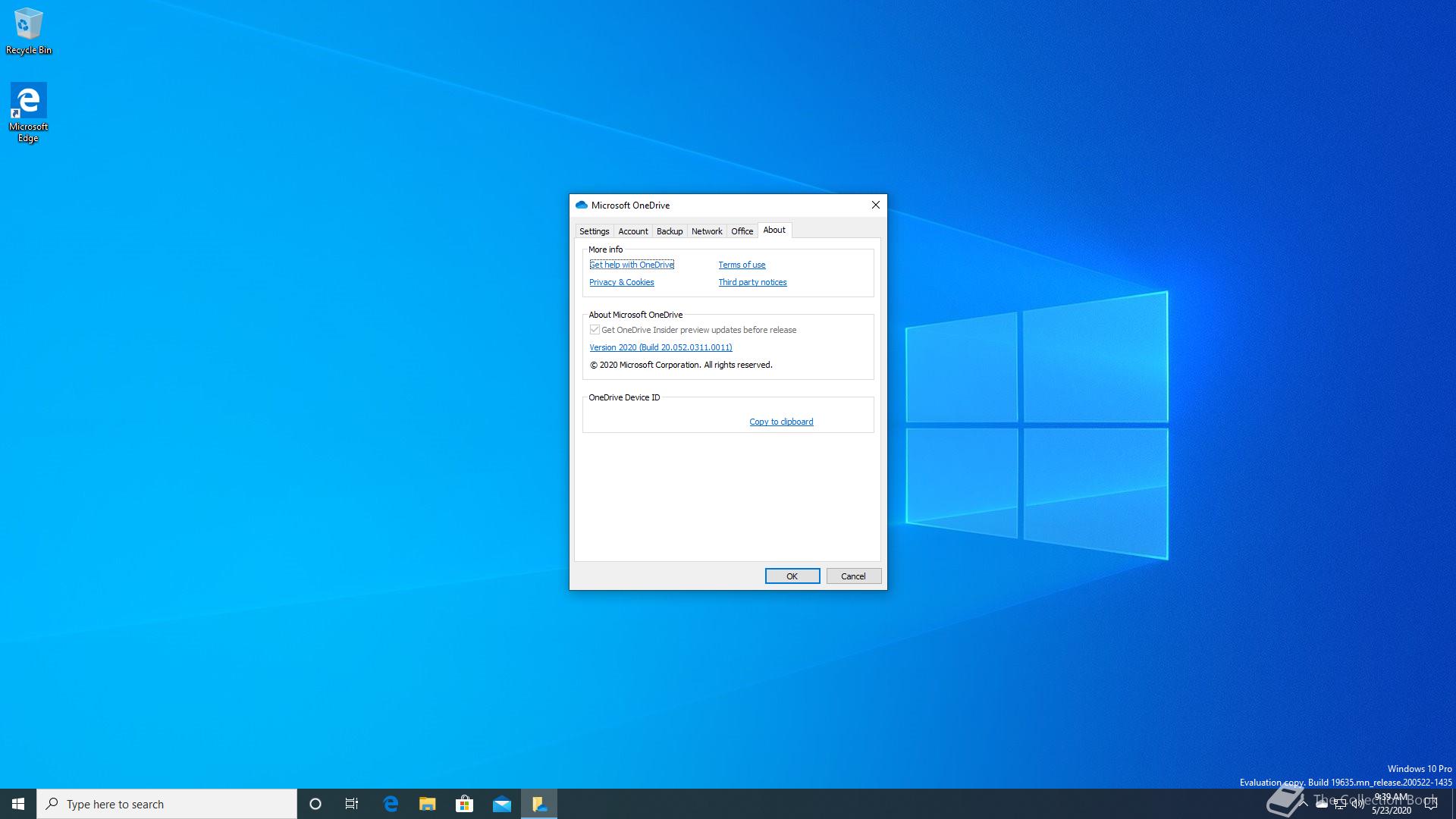1456x819 pixels.
Task: Open the network status tray icon
Action: [1340, 805]
